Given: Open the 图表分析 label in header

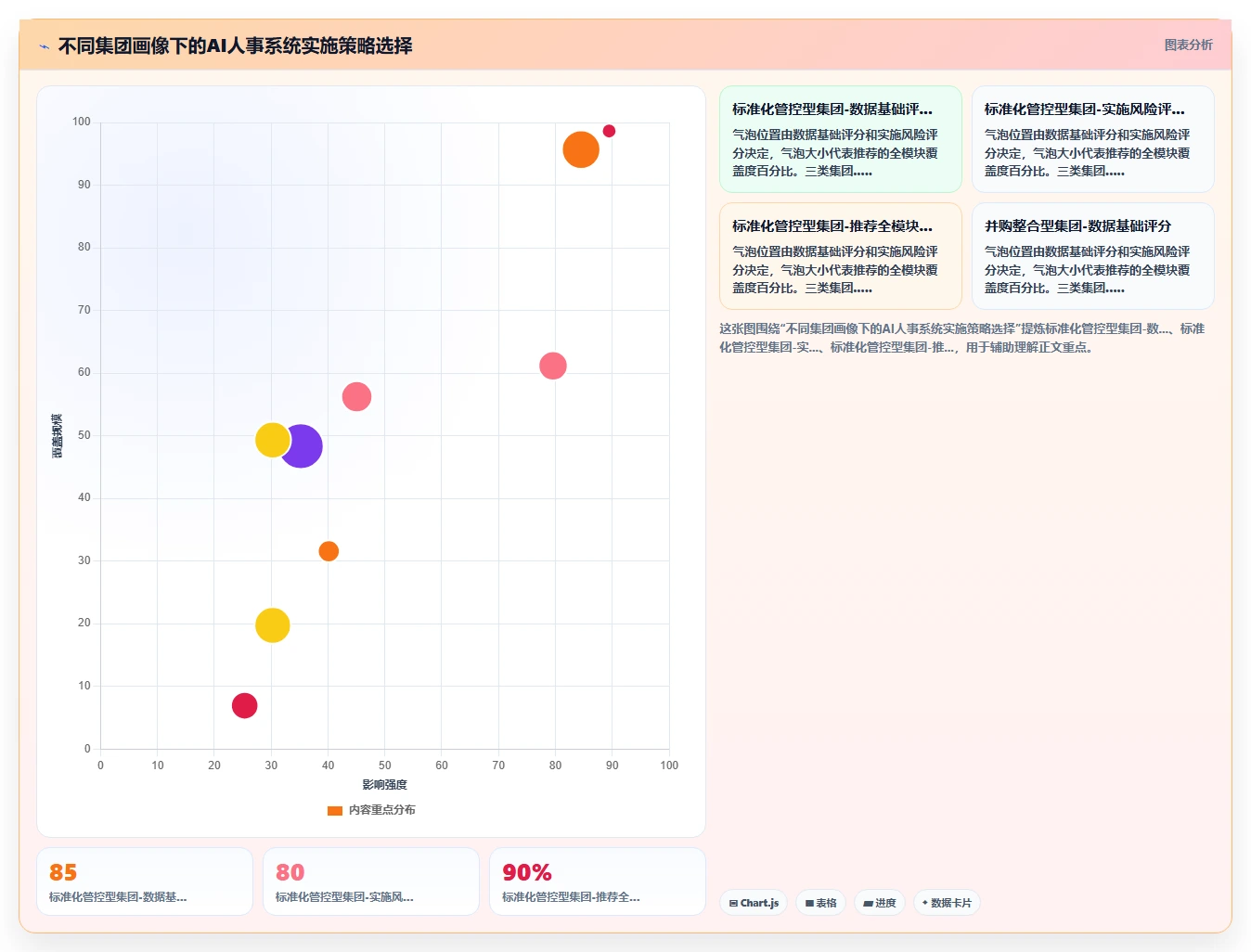Looking at the screenshot, I should (1189, 45).
